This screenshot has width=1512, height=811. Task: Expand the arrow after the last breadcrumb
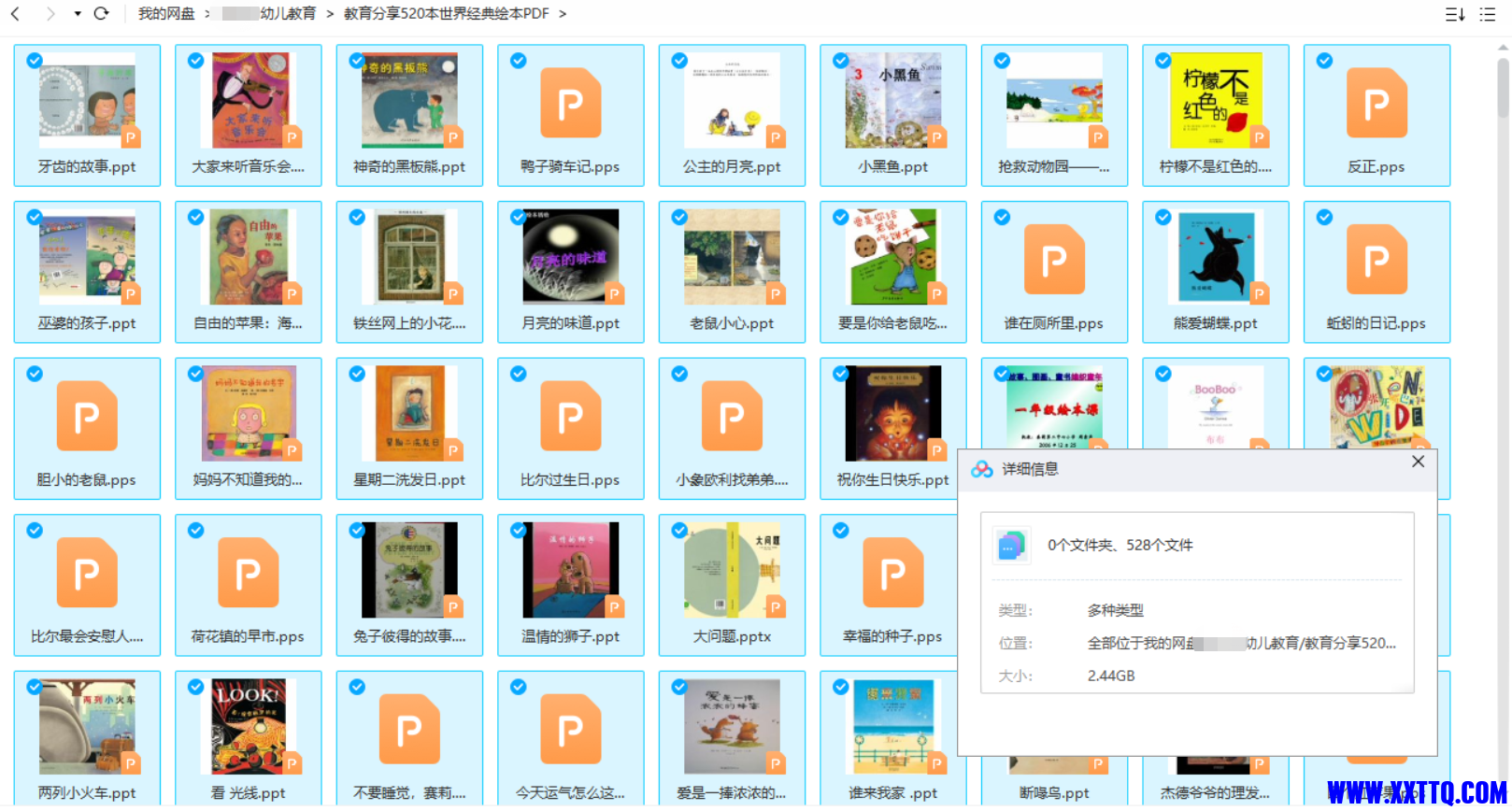click(x=563, y=14)
